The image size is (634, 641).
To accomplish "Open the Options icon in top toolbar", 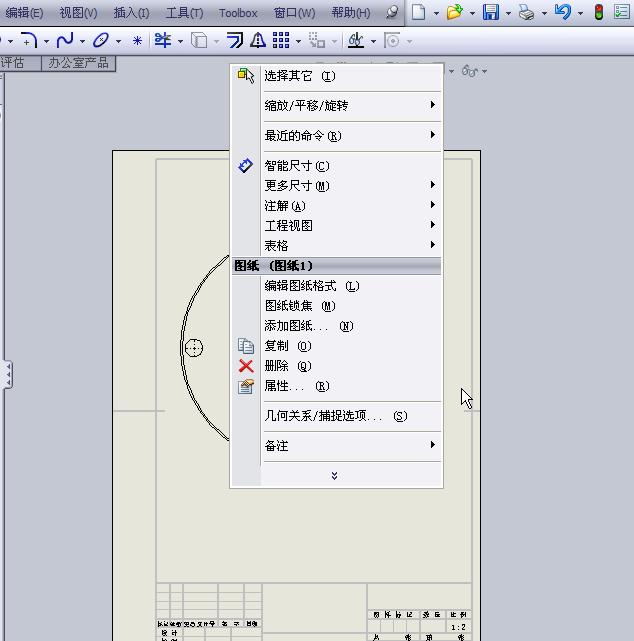I will [x=622, y=12].
